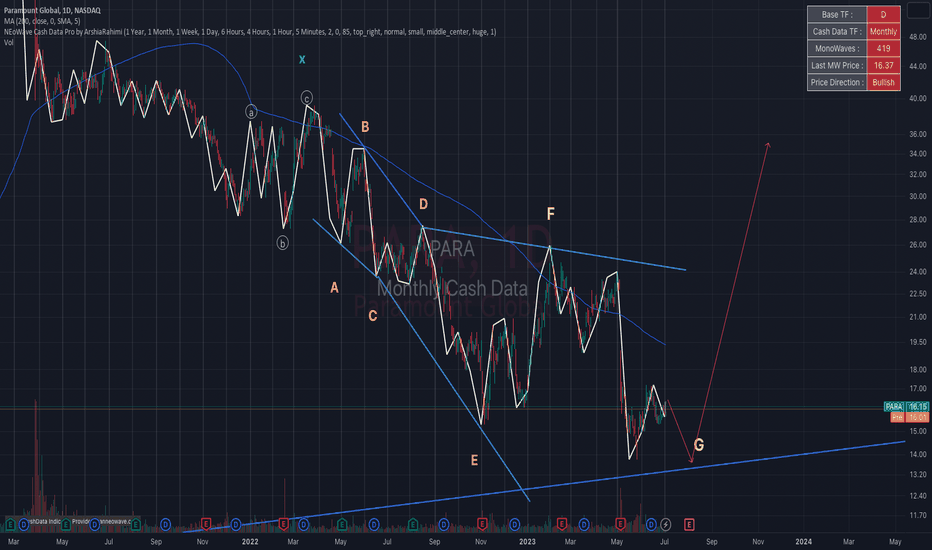Click the NEoWave Cash Data Pro indicator legend

pos(250,32)
